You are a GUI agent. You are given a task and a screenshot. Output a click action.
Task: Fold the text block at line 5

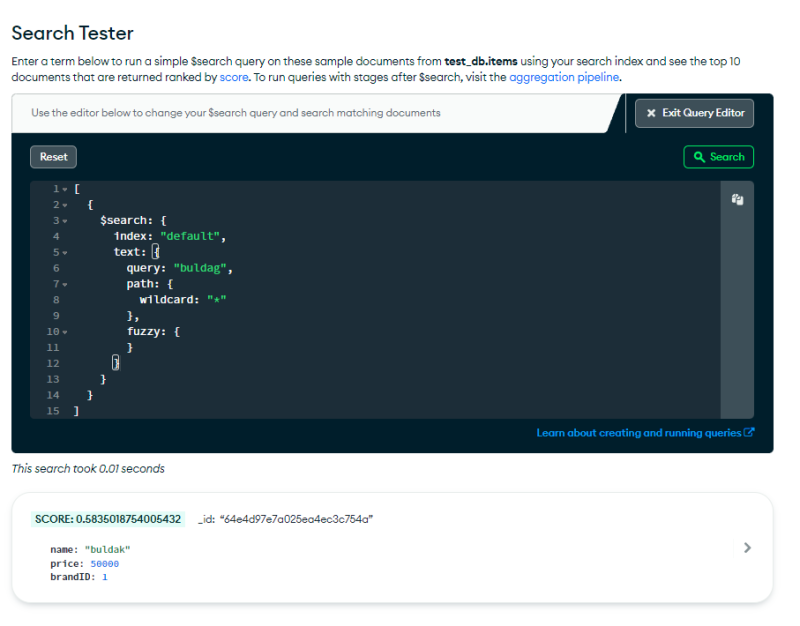pyautogui.click(x=65, y=253)
